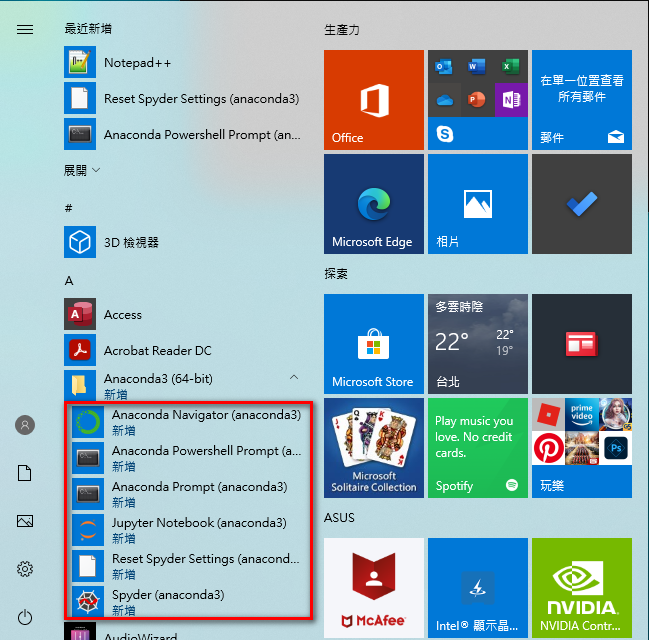The width and height of the screenshot is (649, 640).
Task: Expand recently added list with 展開
Action: pyautogui.click(x=82, y=170)
